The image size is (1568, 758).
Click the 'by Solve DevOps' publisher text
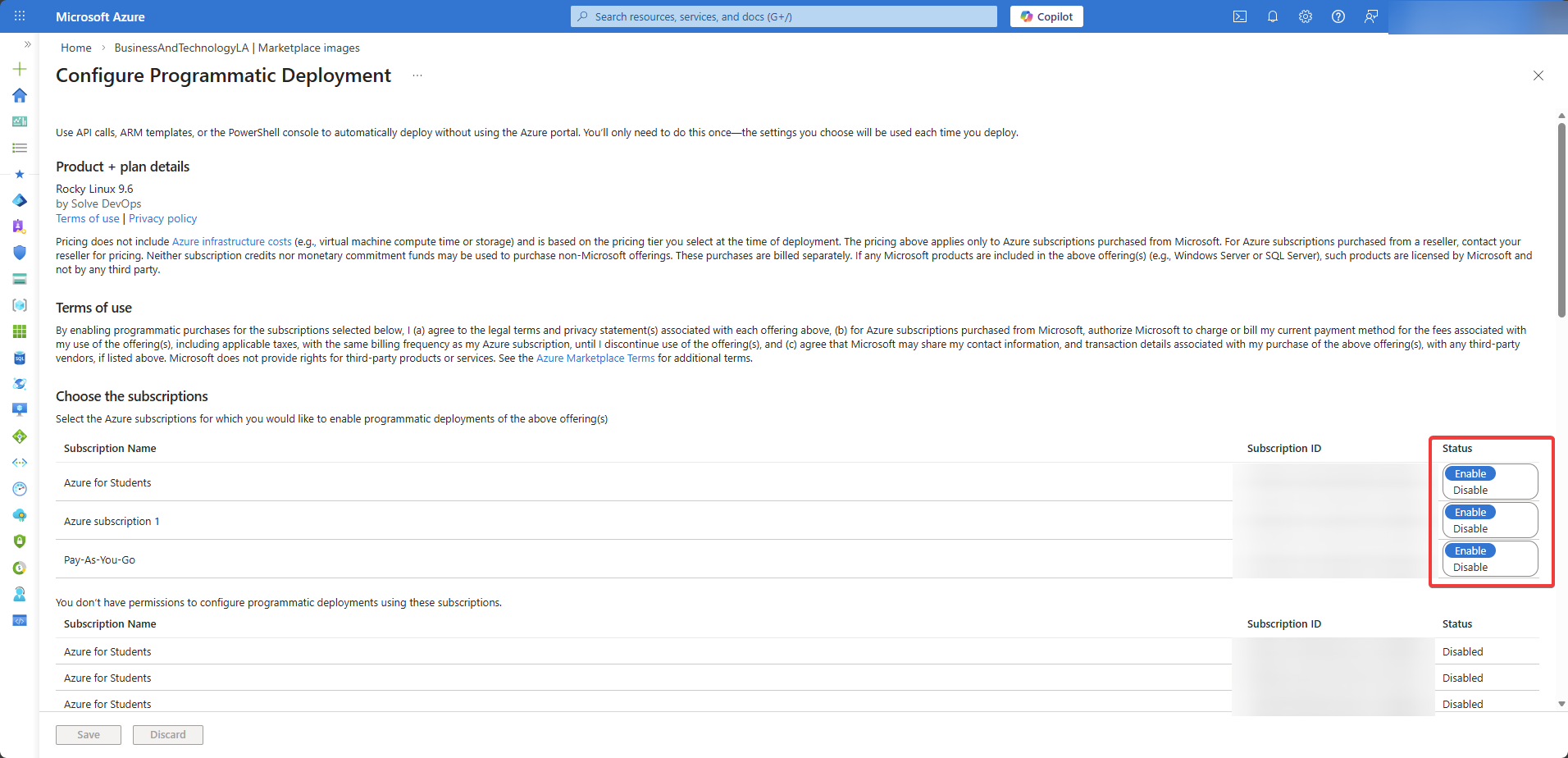pyautogui.click(x=98, y=203)
